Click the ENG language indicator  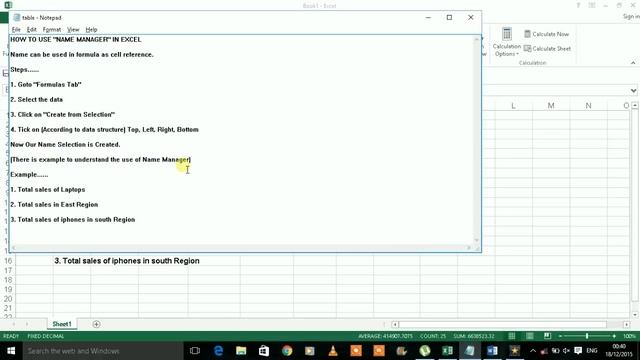click(592, 351)
